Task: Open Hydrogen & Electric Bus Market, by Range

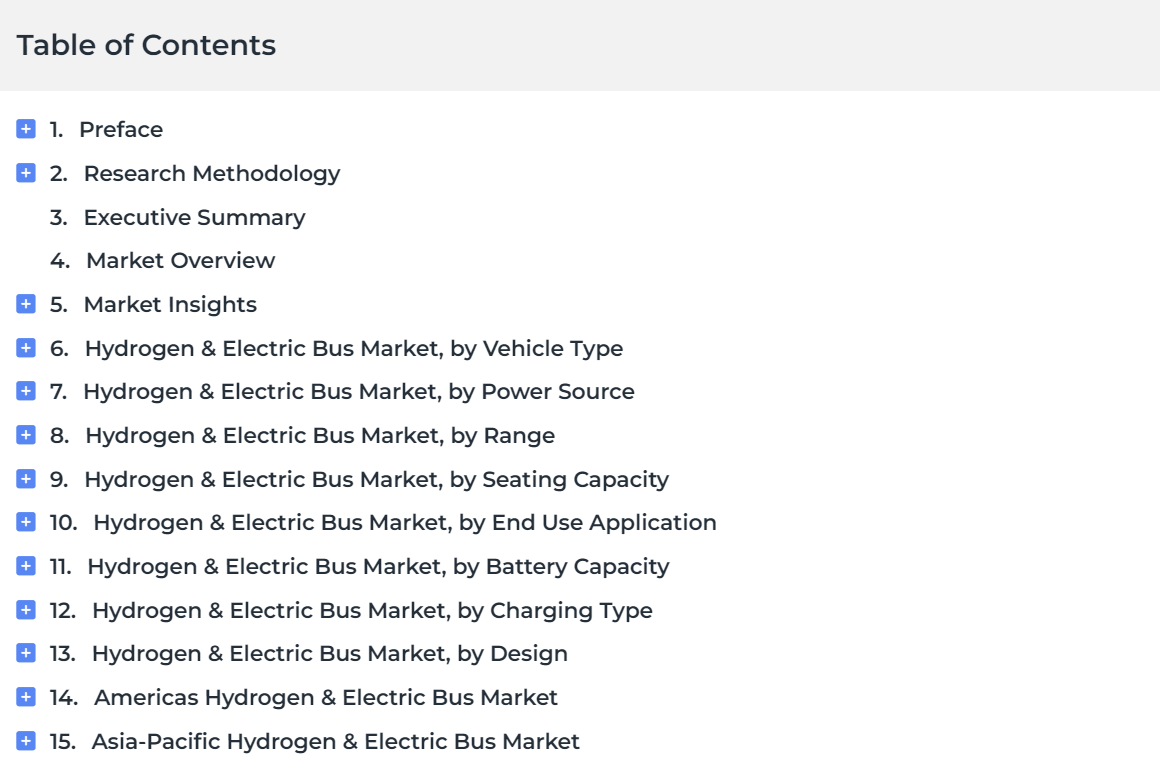Action: (x=320, y=435)
